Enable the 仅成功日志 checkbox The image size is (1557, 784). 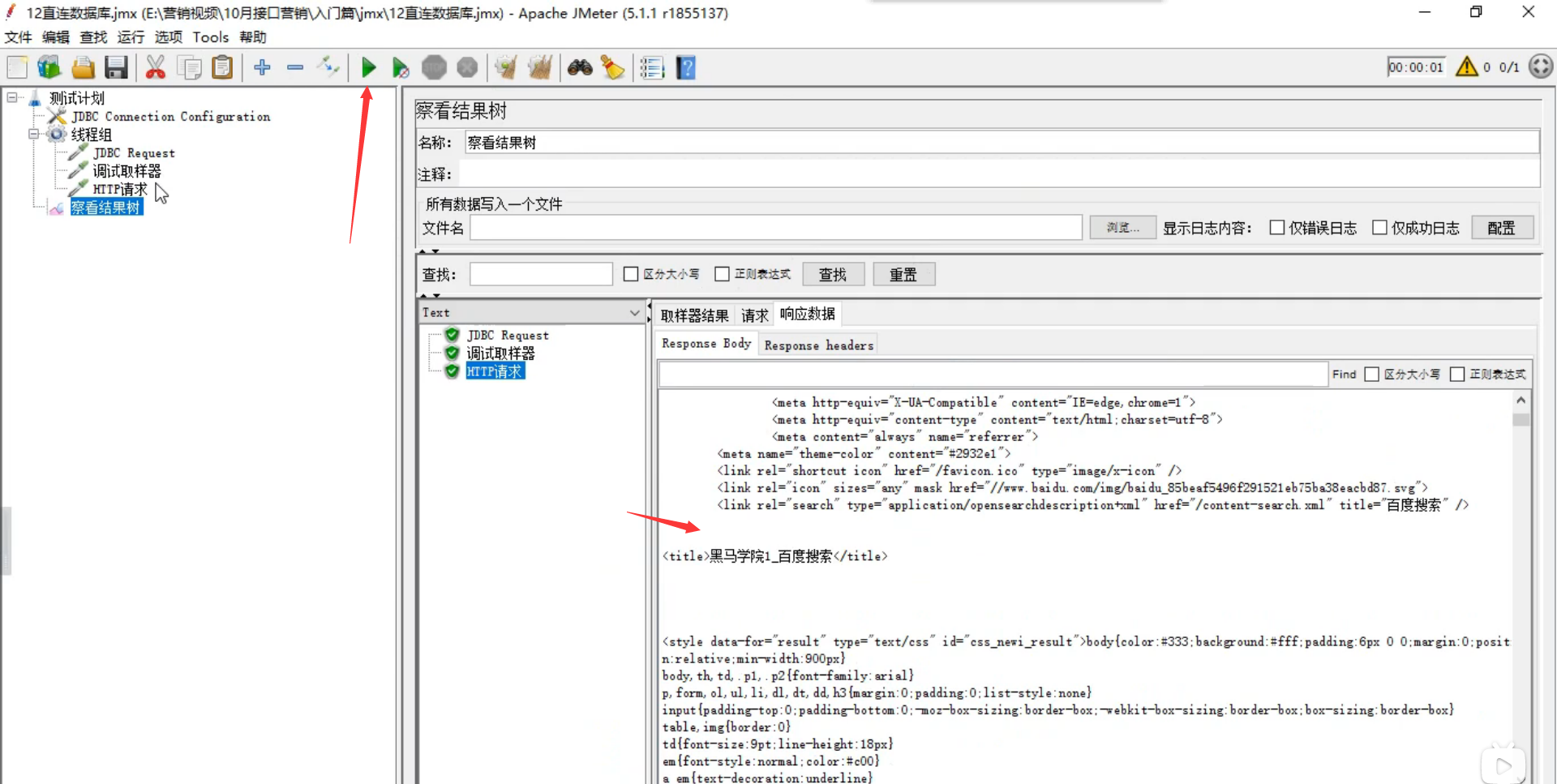click(x=1379, y=228)
